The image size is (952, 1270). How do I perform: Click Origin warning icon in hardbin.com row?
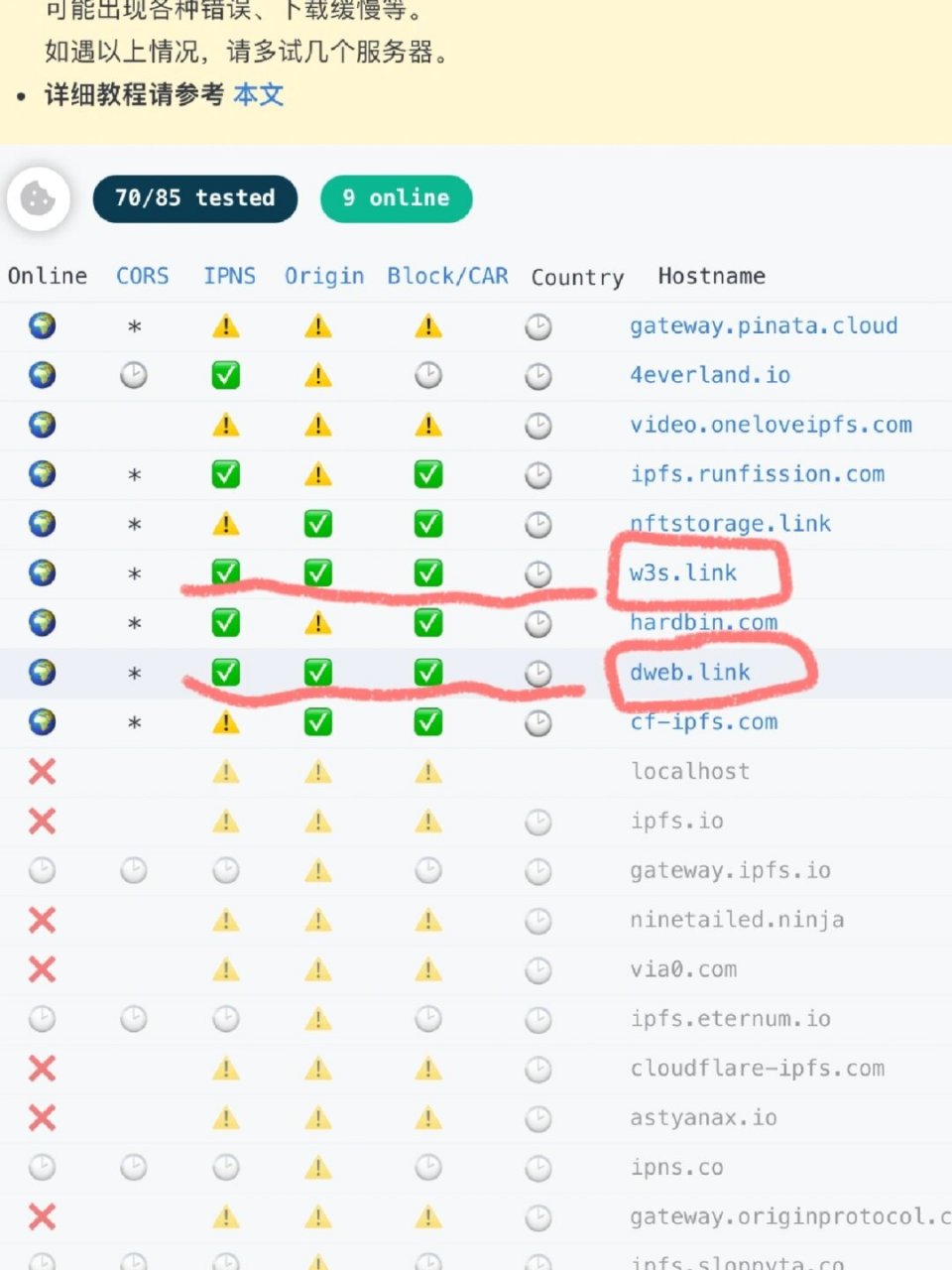tap(317, 622)
